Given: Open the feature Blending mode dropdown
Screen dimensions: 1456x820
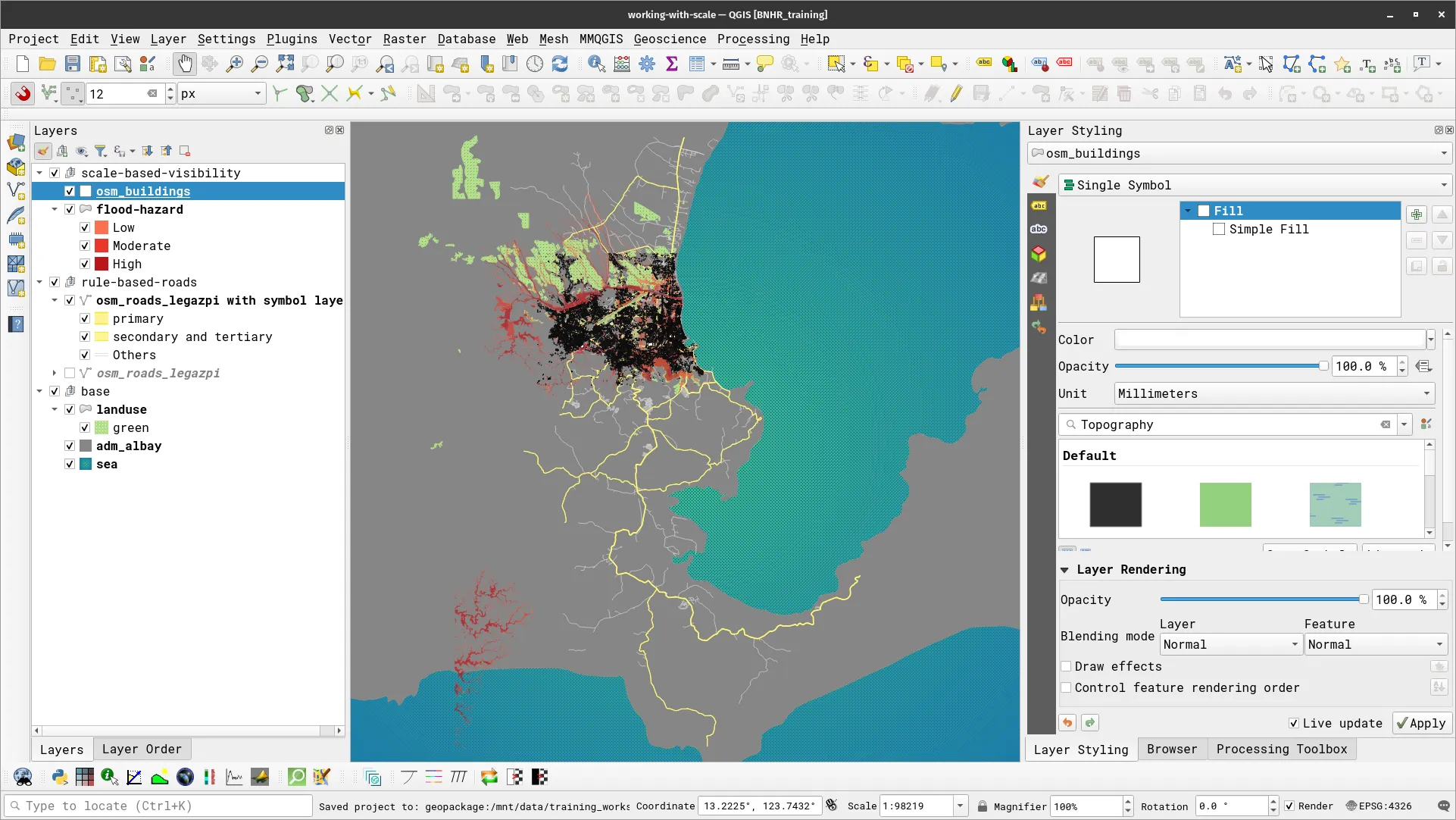Looking at the screenshot, I should (x=1375, y=644).
